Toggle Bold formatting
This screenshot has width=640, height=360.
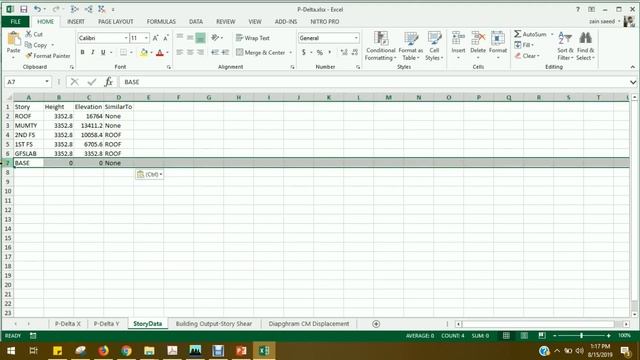82,52
